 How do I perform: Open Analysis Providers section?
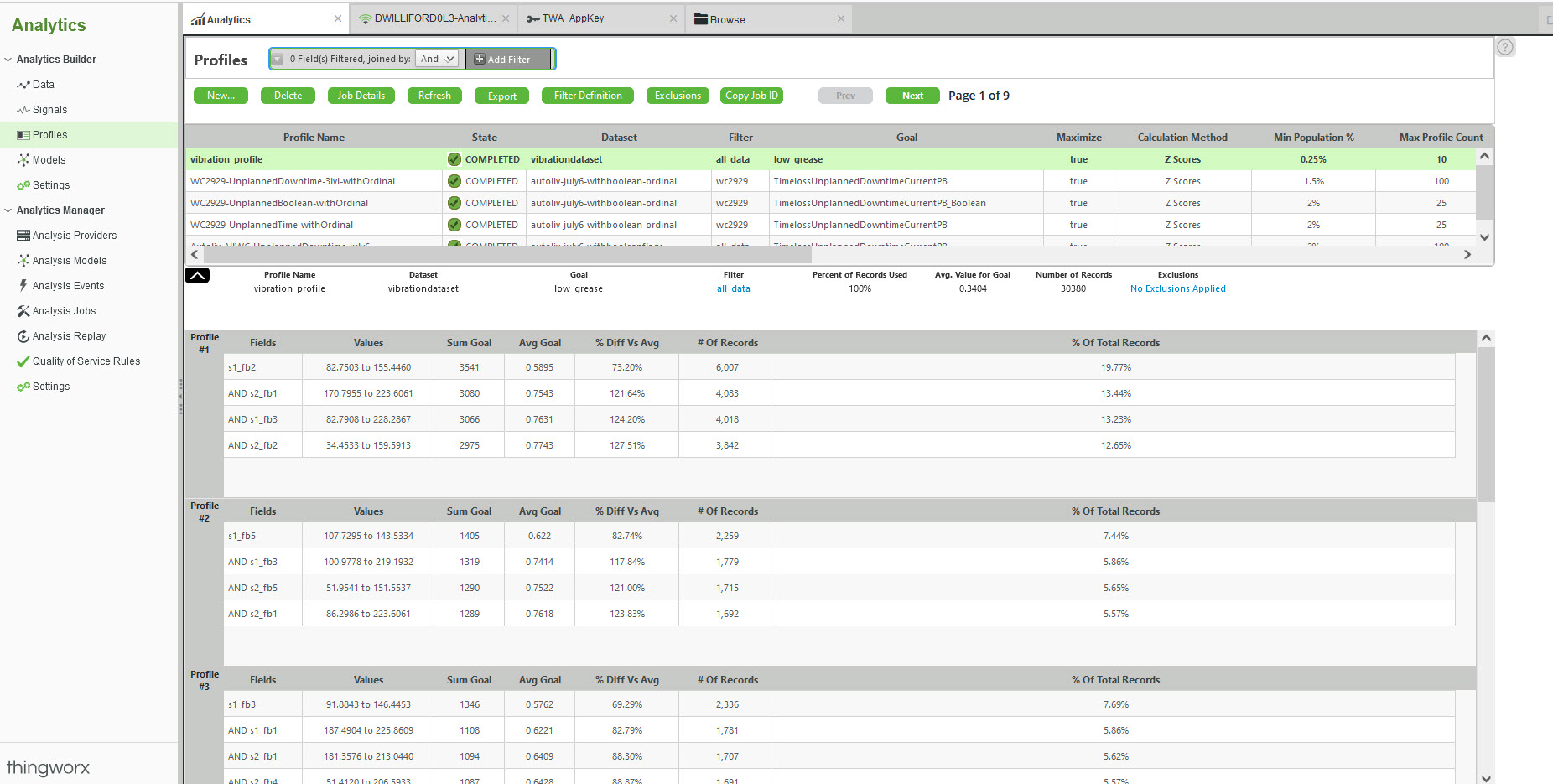(74, 236)
